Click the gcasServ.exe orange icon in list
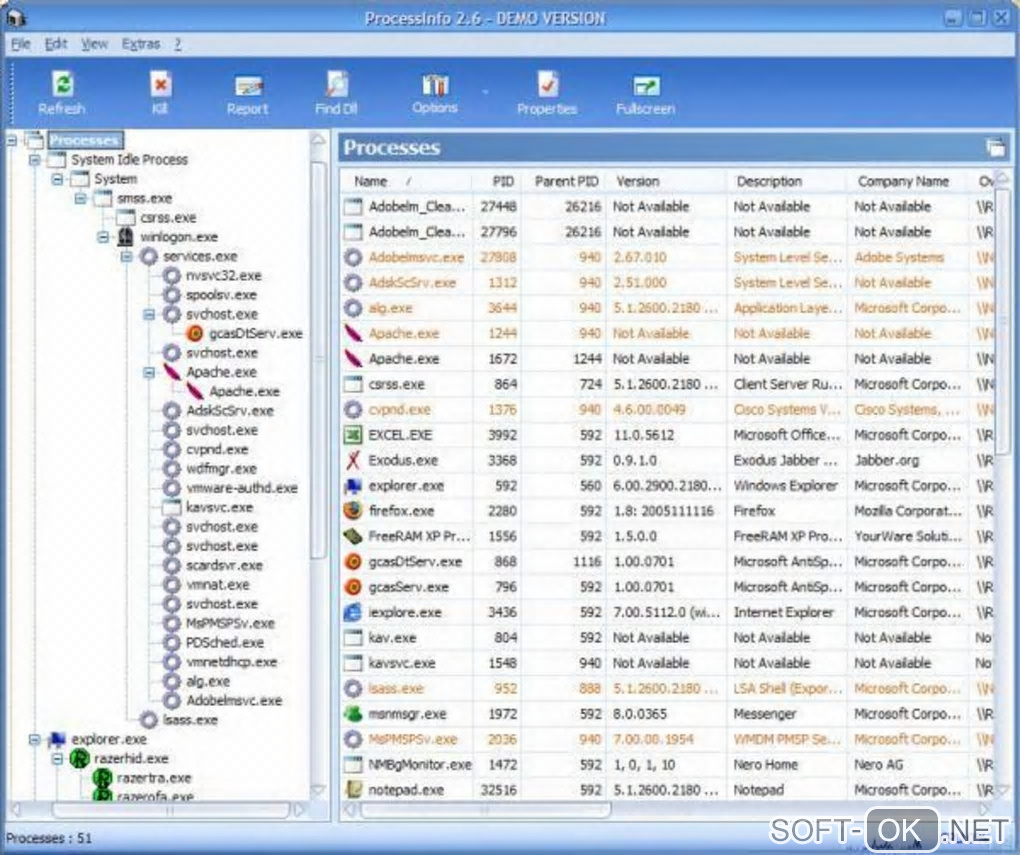1020x855 pixels. click(x=353, y=587)
